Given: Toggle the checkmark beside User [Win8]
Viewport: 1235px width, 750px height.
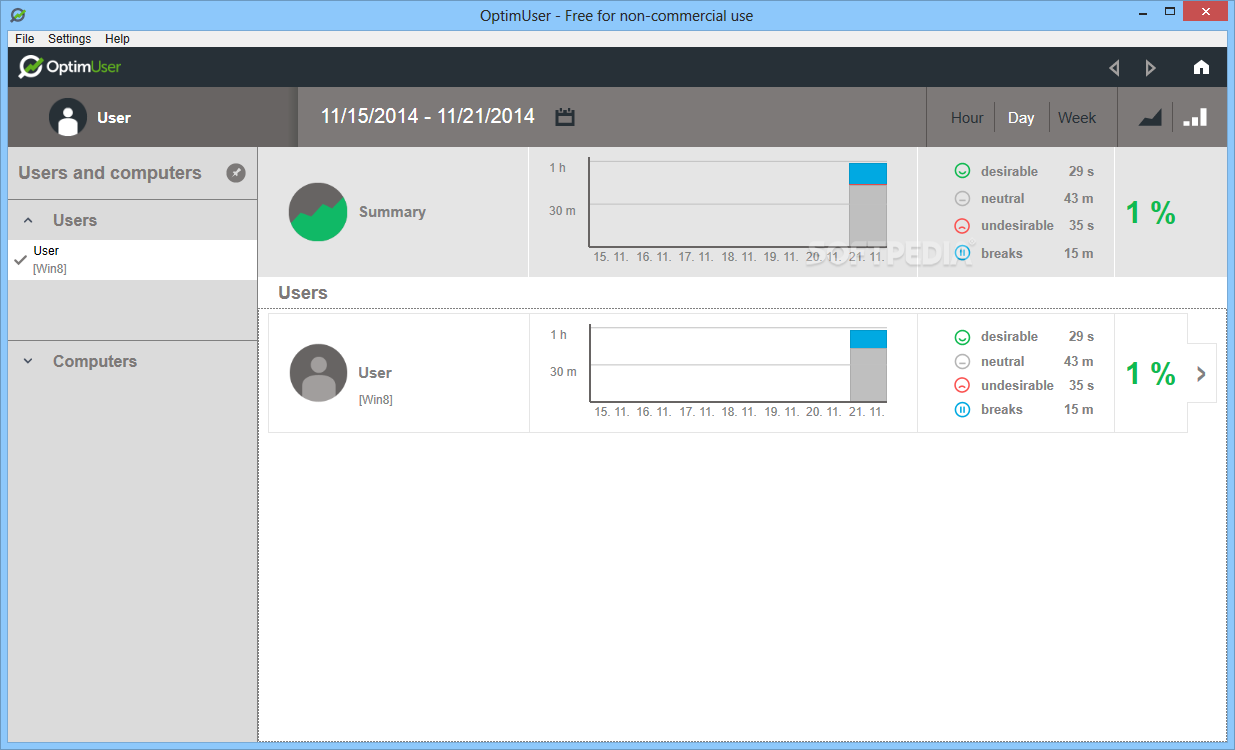Looking at the screenshot, I should [x=20, y=260].
